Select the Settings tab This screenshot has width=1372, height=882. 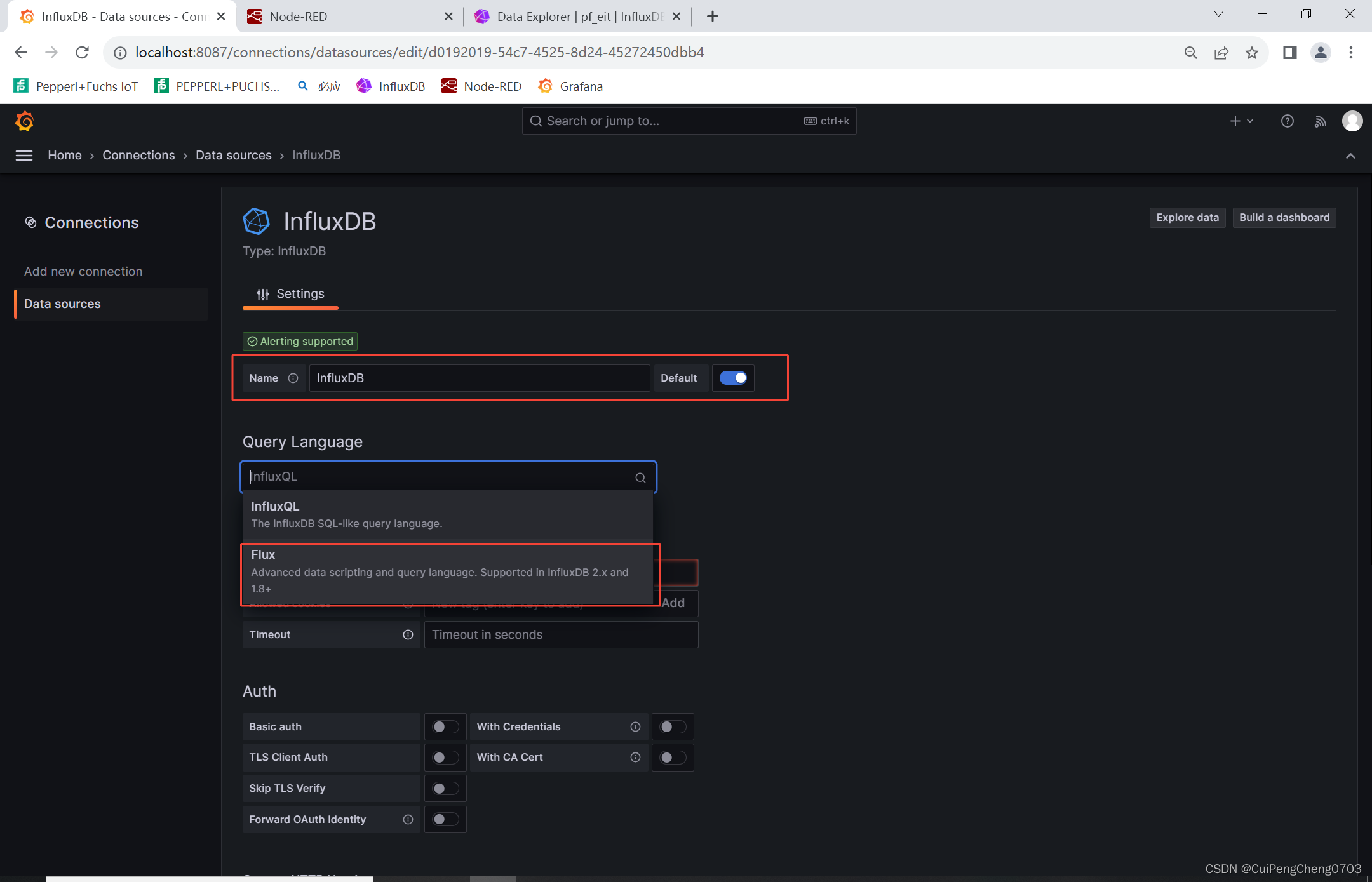290,294
